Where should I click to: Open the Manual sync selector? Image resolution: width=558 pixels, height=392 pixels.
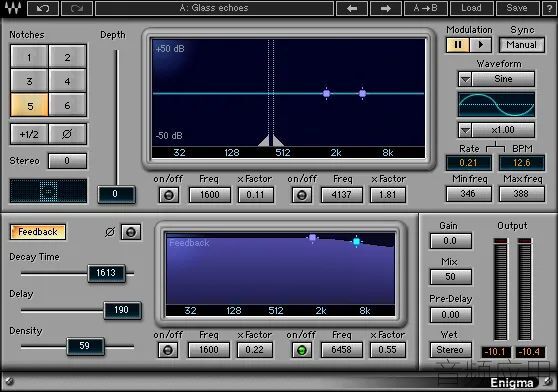pos(522,45)
